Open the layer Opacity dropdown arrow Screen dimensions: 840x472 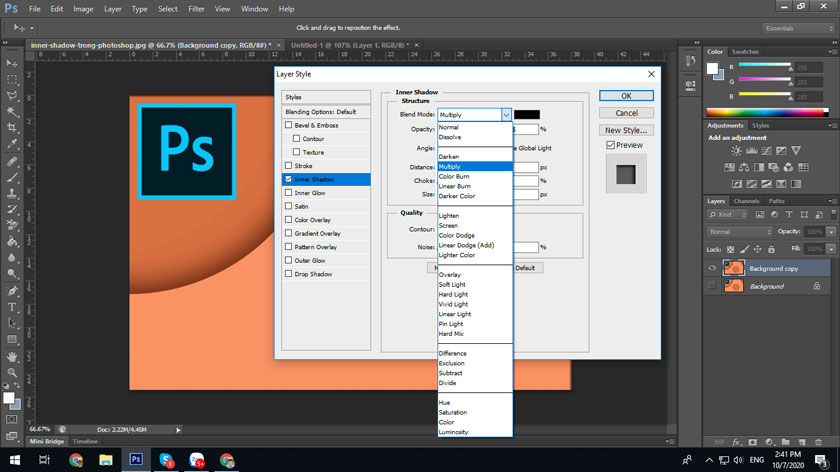click(831, 232)
